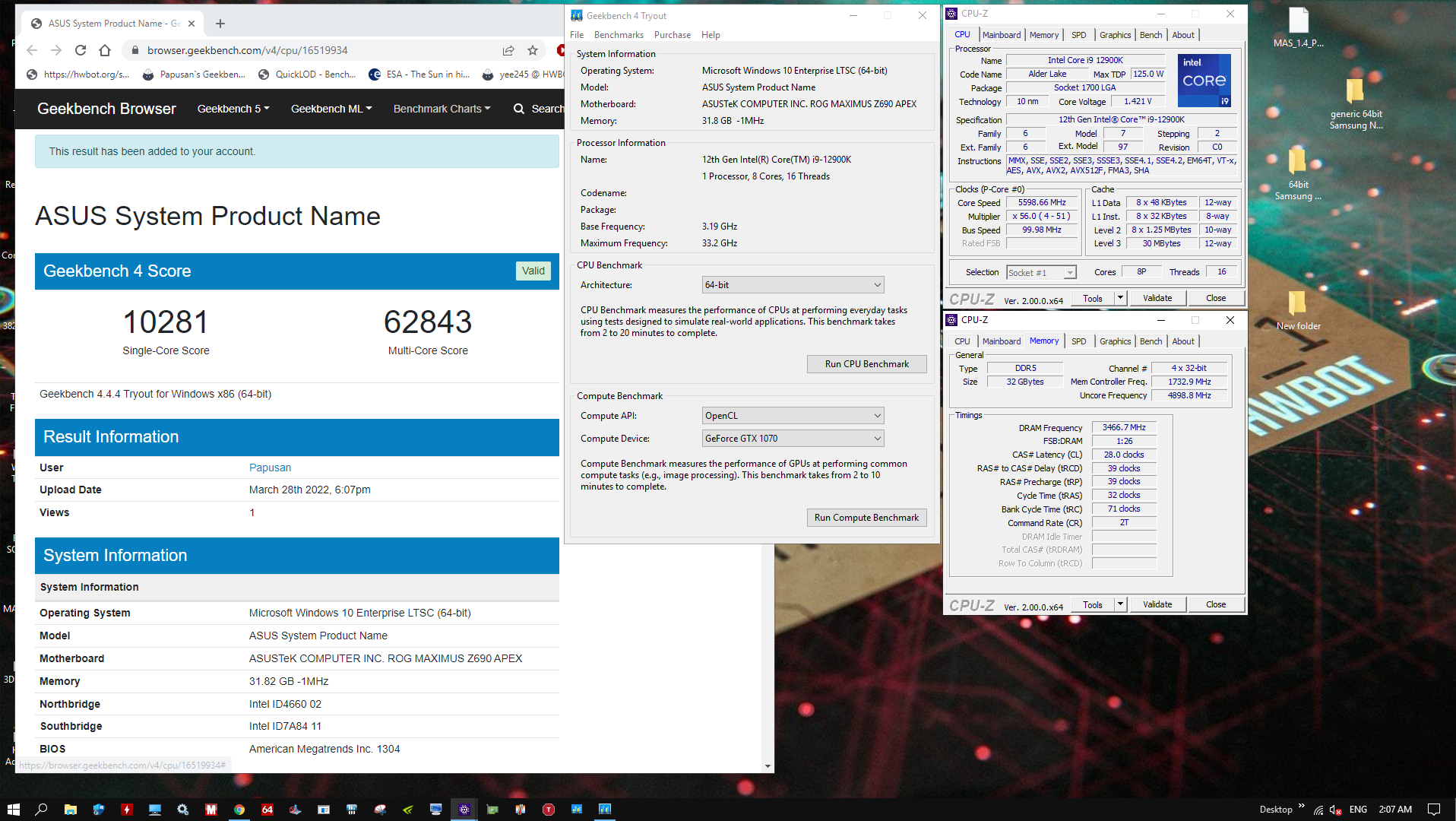Image resolution: width=1456 pixels, height=821 pixels.
Task: Click the share page icon in address bar
Action: click(508, 50)
